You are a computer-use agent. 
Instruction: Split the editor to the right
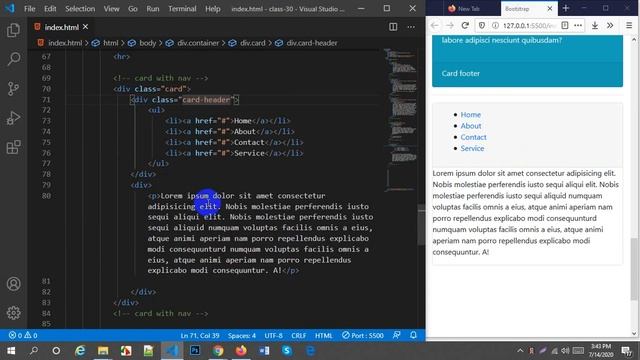pyautogui.click(x=393, y=27)
